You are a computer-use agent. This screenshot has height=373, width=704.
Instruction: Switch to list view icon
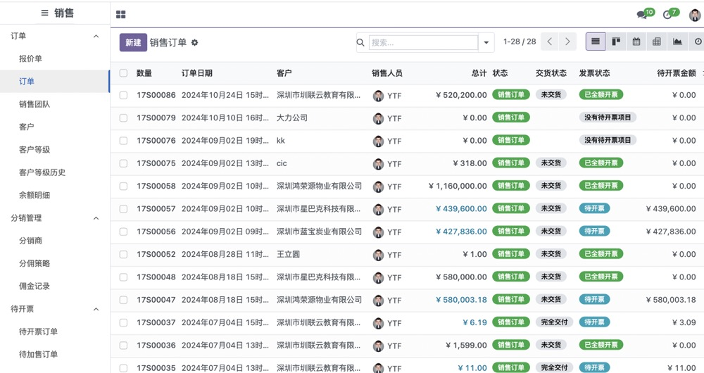595,42
